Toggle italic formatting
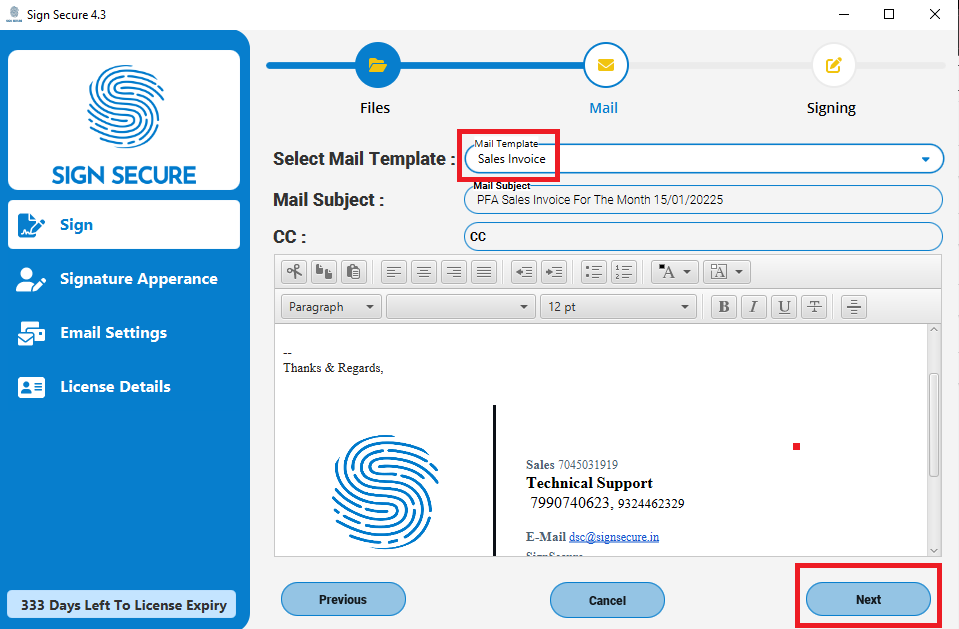 click(x=754, y=307)
